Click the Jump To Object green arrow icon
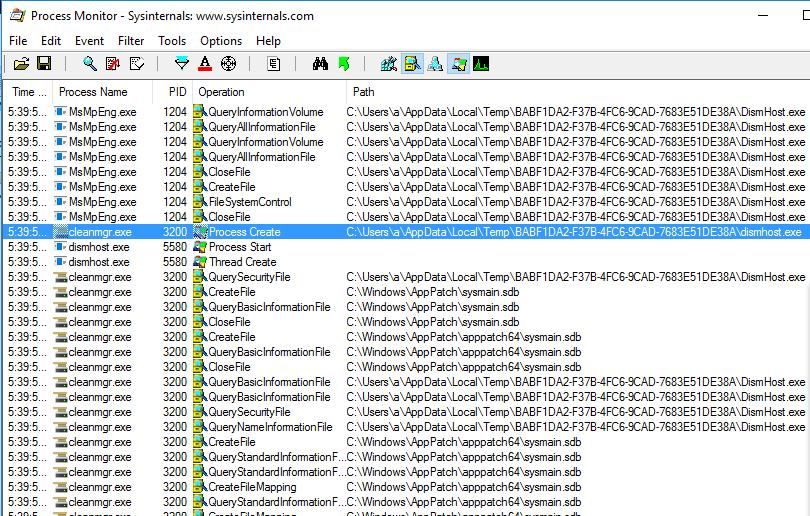Screen dimensions: 810x516 tap(344, 64)
